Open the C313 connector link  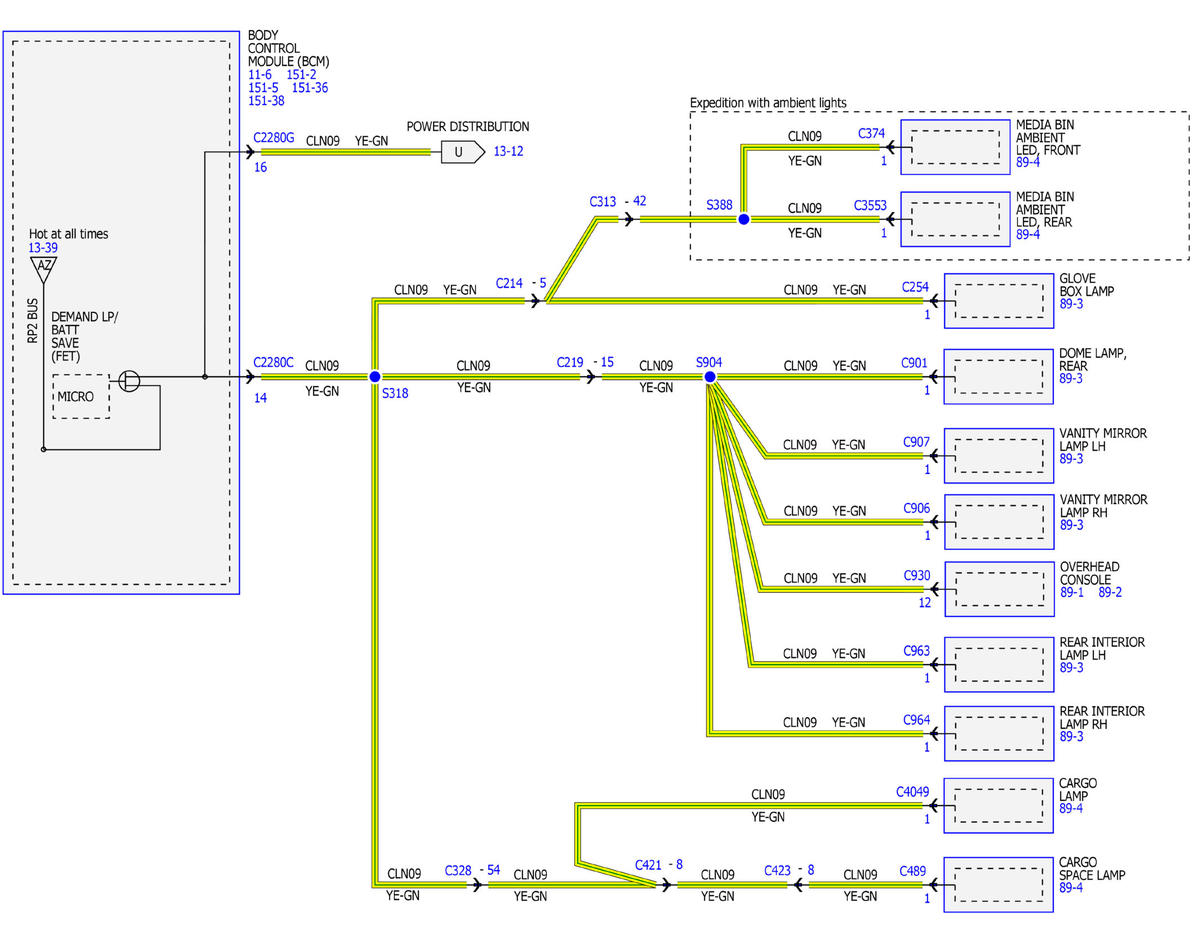click(603, 201)
